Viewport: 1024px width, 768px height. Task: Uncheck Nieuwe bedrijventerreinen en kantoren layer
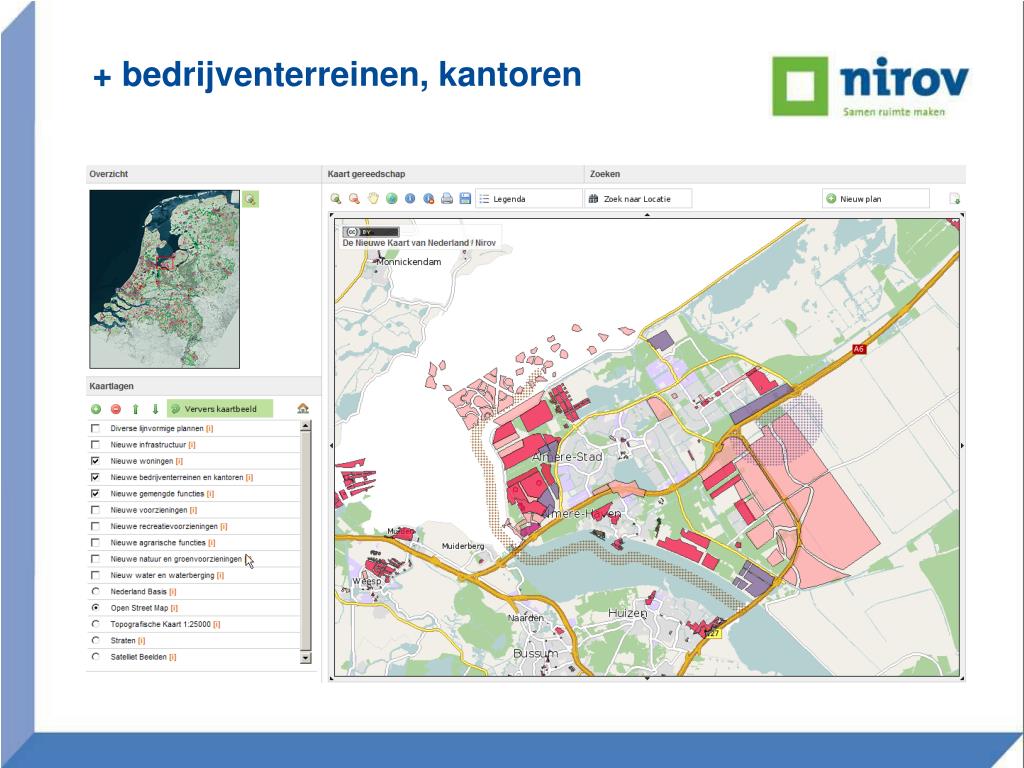tap(95, 477)
